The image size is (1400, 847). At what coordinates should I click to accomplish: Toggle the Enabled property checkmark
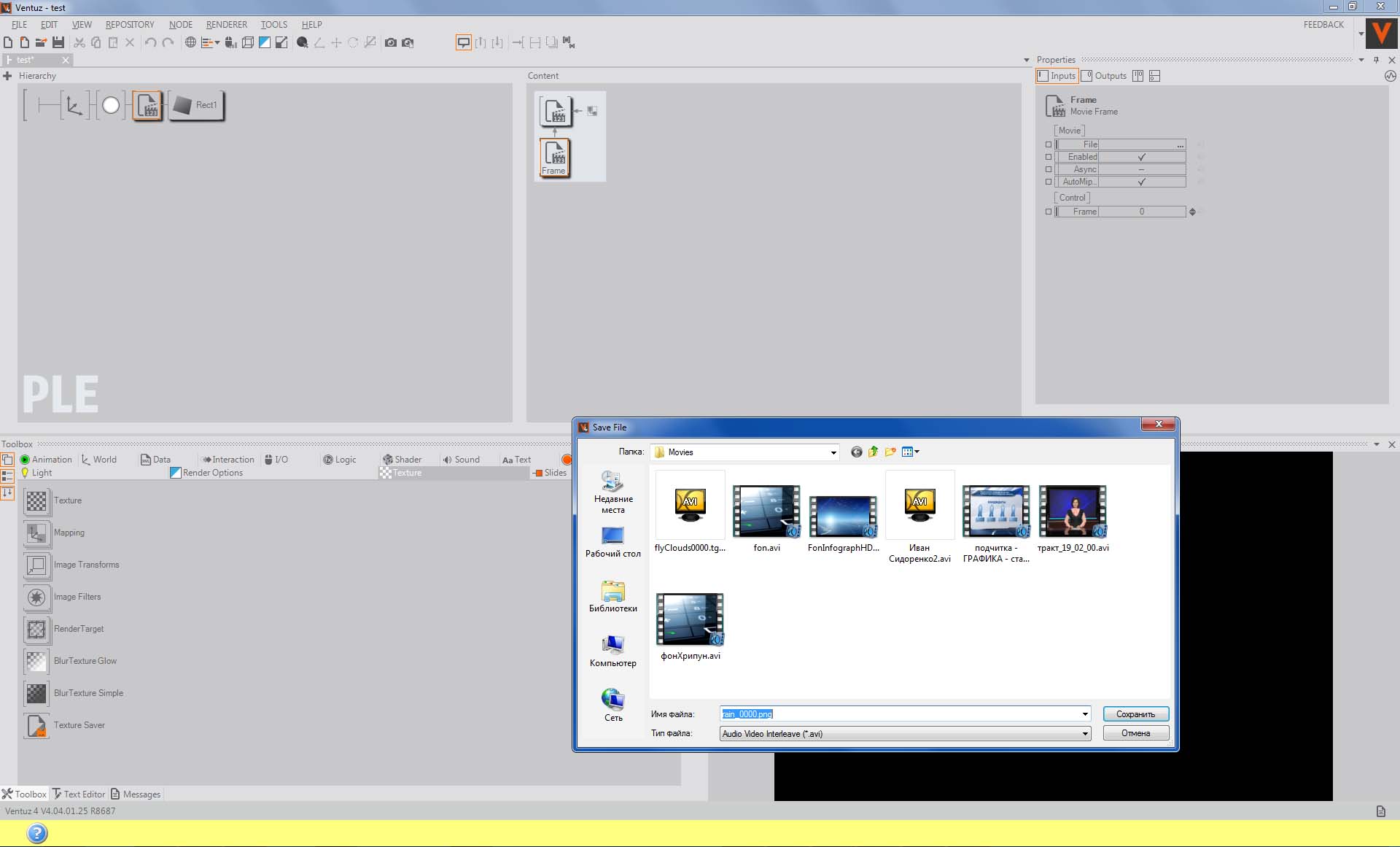pyautogui.click(x=1141, y=157)
